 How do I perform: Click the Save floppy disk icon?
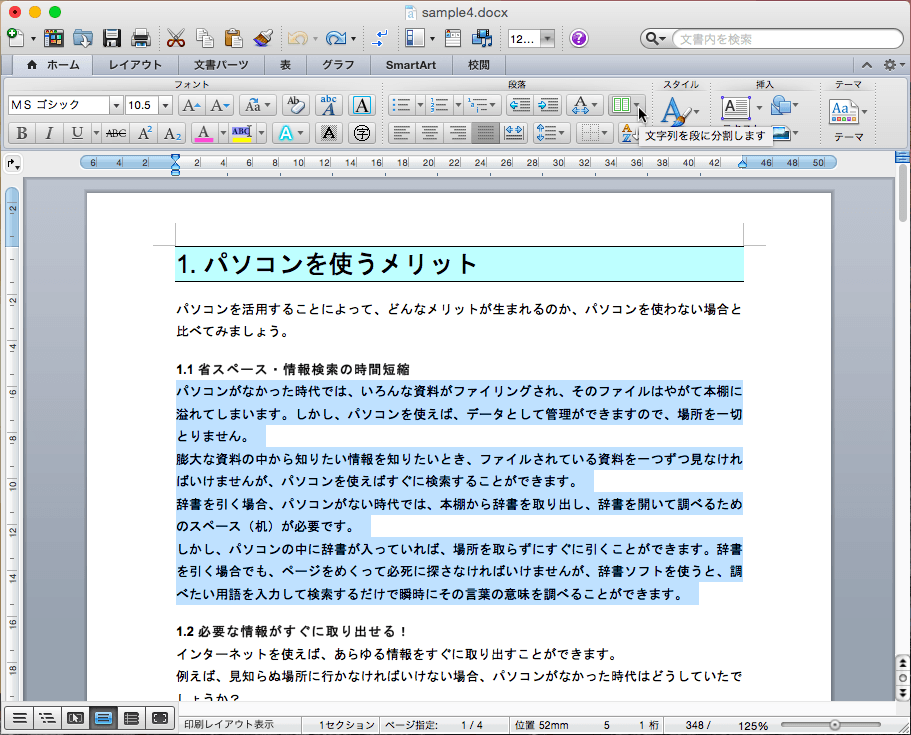pos(112,38)
